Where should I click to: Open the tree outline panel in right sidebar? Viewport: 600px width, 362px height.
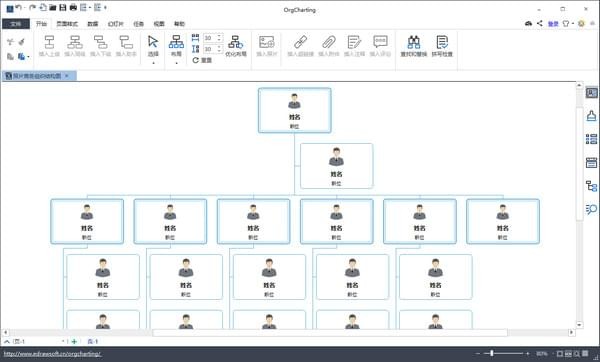(x=591, y=186)
